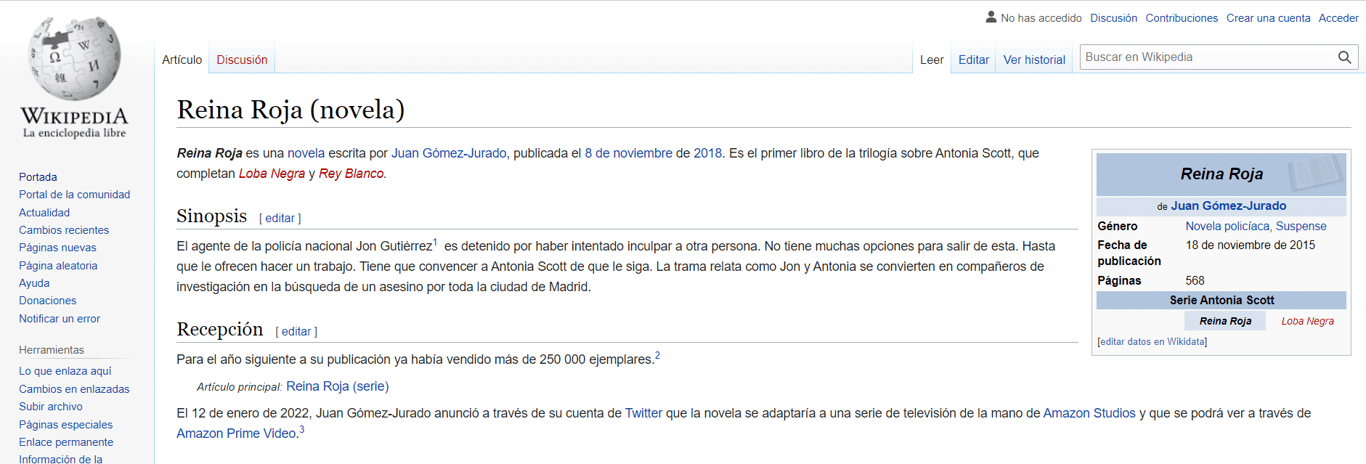Open Cambios recientes in sidebar
This screenshot has width=1366, height=464.
pos(64,230)
